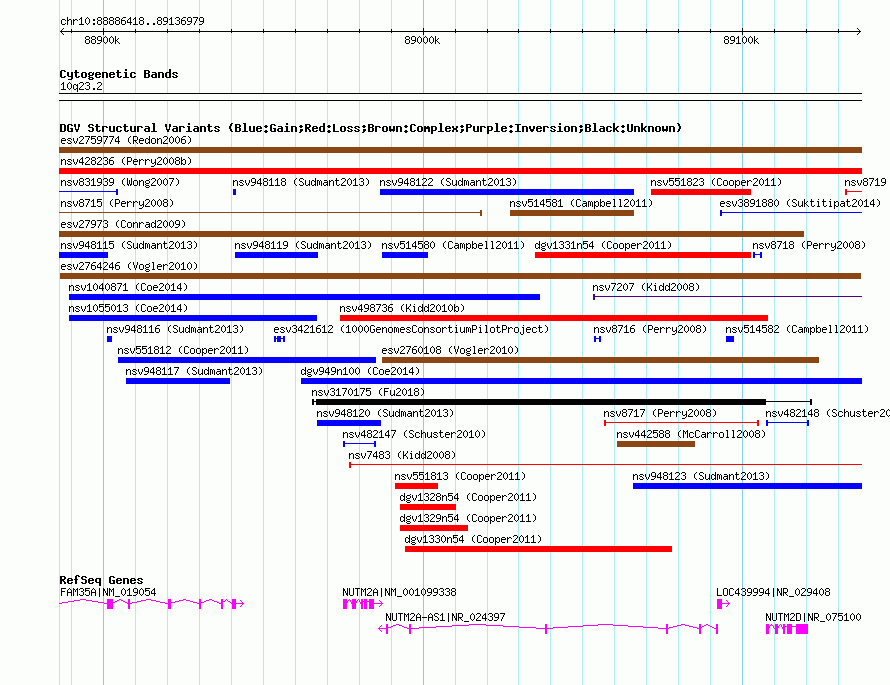890x685 pixels.
Task: Click the esv3891880 (Suktitipat2014) label
Action: pos(800,203)
